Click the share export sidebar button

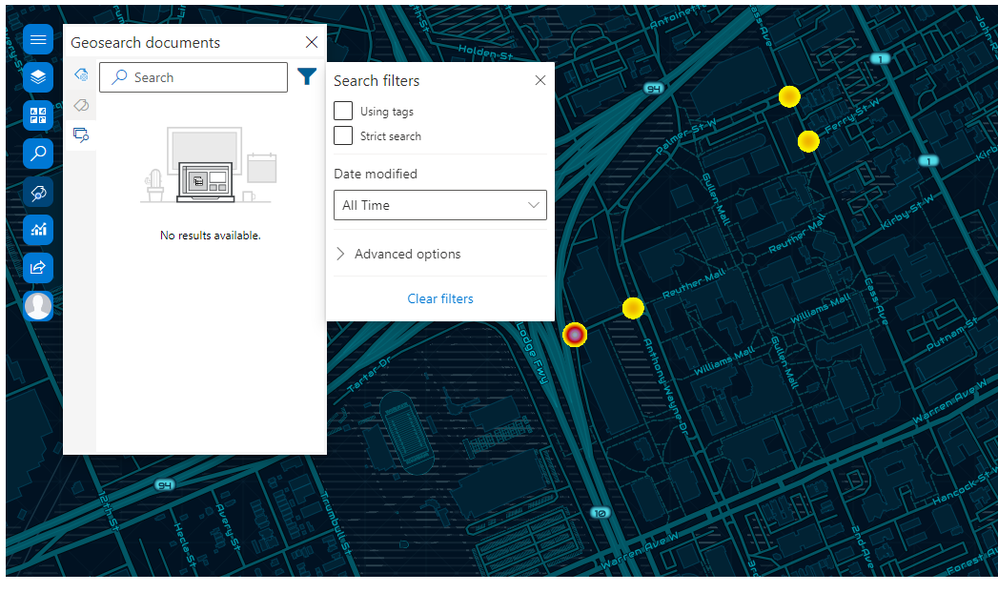point(38,267)
